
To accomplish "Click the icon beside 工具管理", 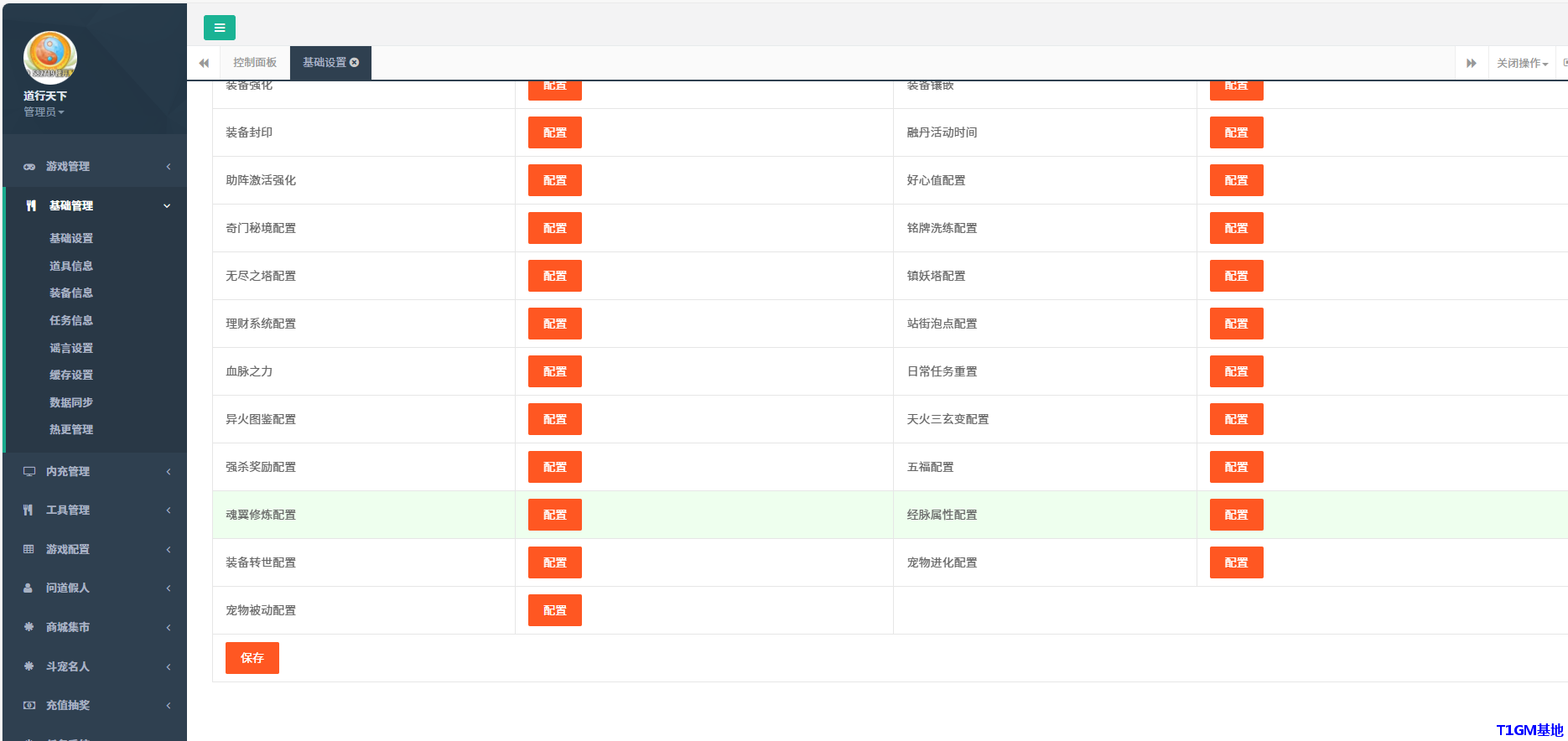I will click(x=29, y=510).
